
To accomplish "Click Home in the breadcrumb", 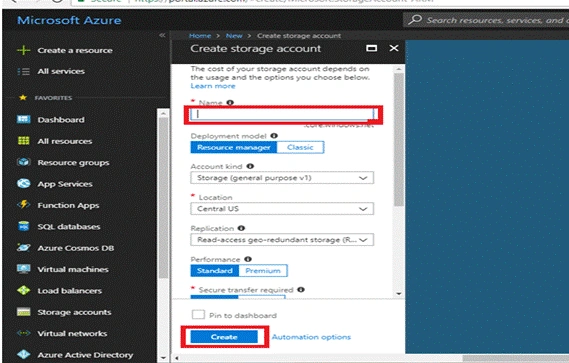I will point(200,36).
